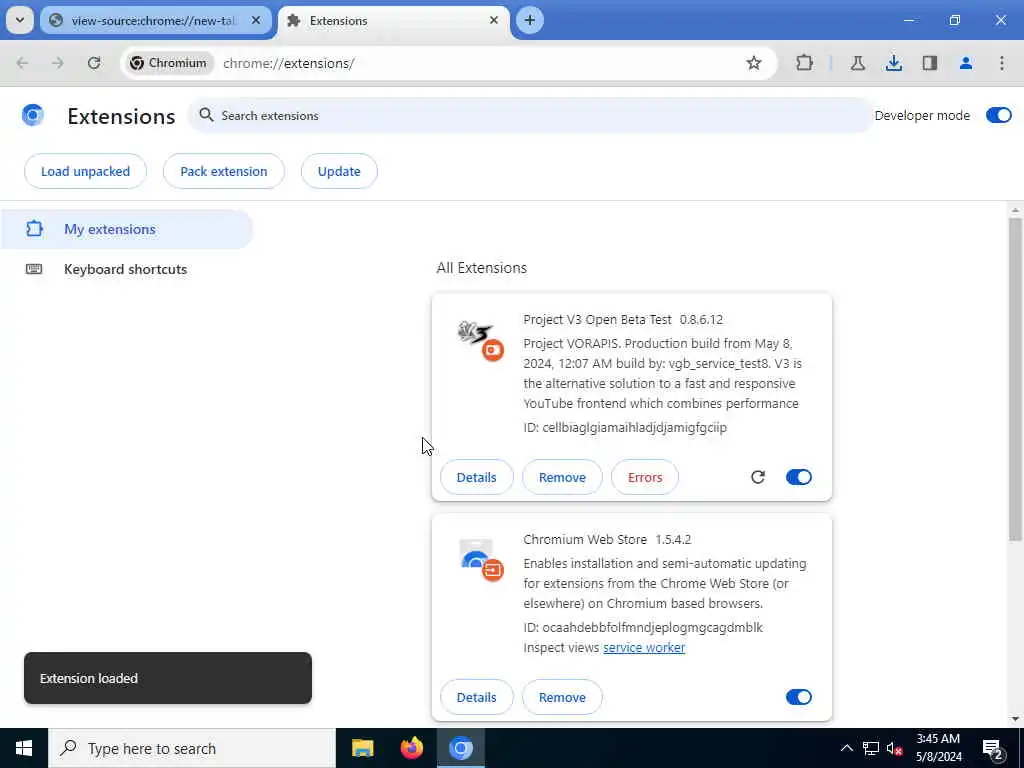Click Pack extension button

(x=223, y=171)
